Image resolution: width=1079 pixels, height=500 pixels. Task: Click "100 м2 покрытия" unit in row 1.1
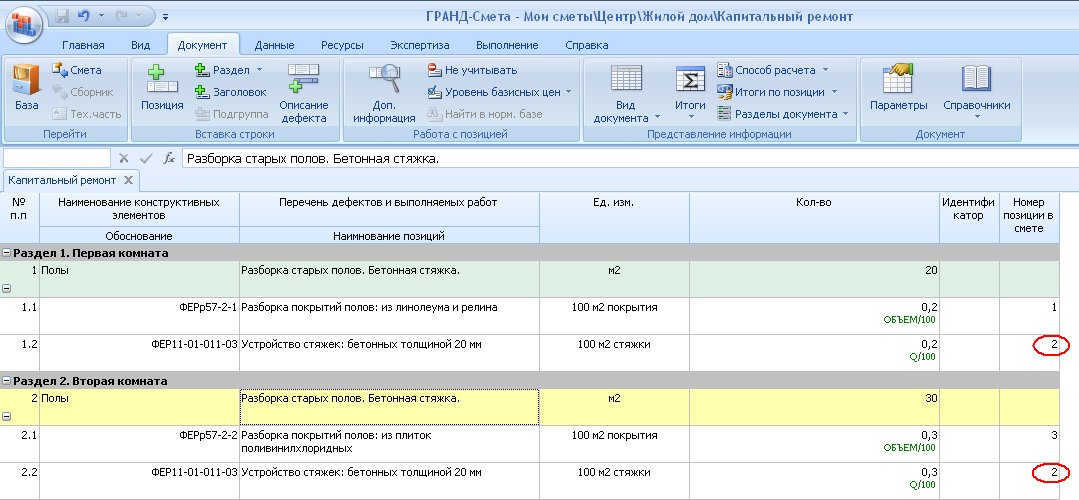[614, 307]
